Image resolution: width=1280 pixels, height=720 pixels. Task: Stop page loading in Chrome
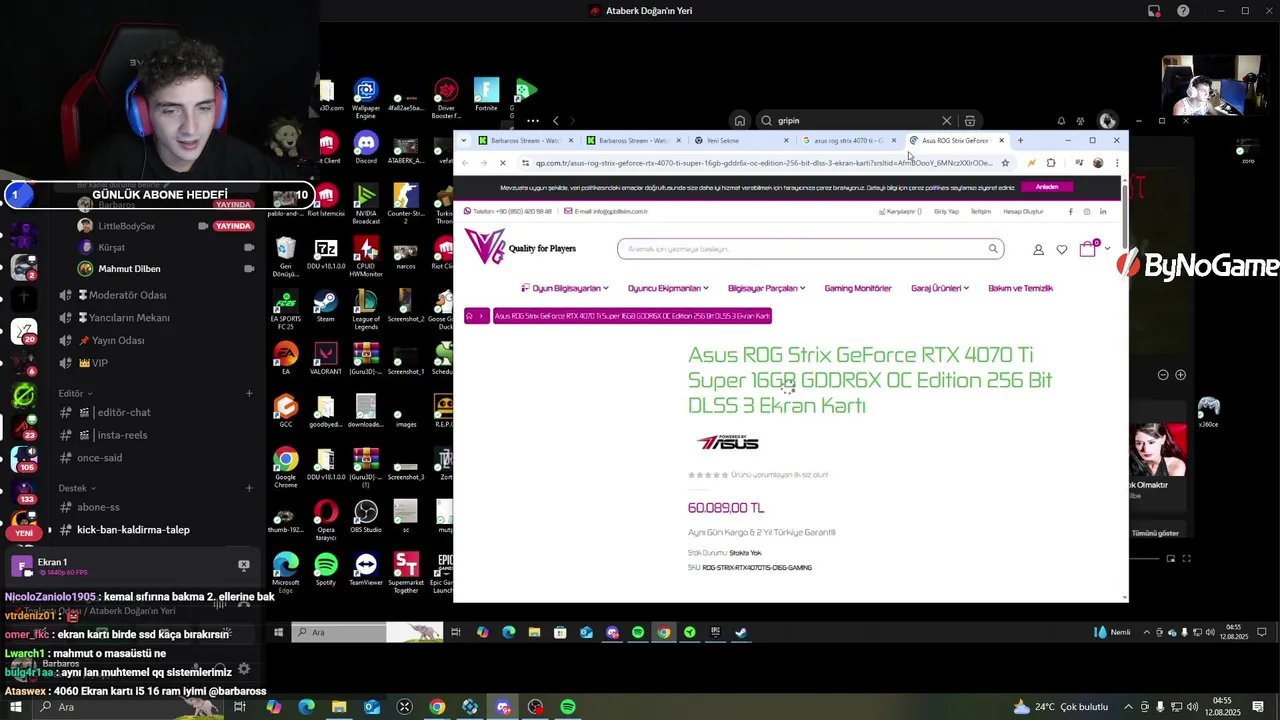click(x=502, y=163)
